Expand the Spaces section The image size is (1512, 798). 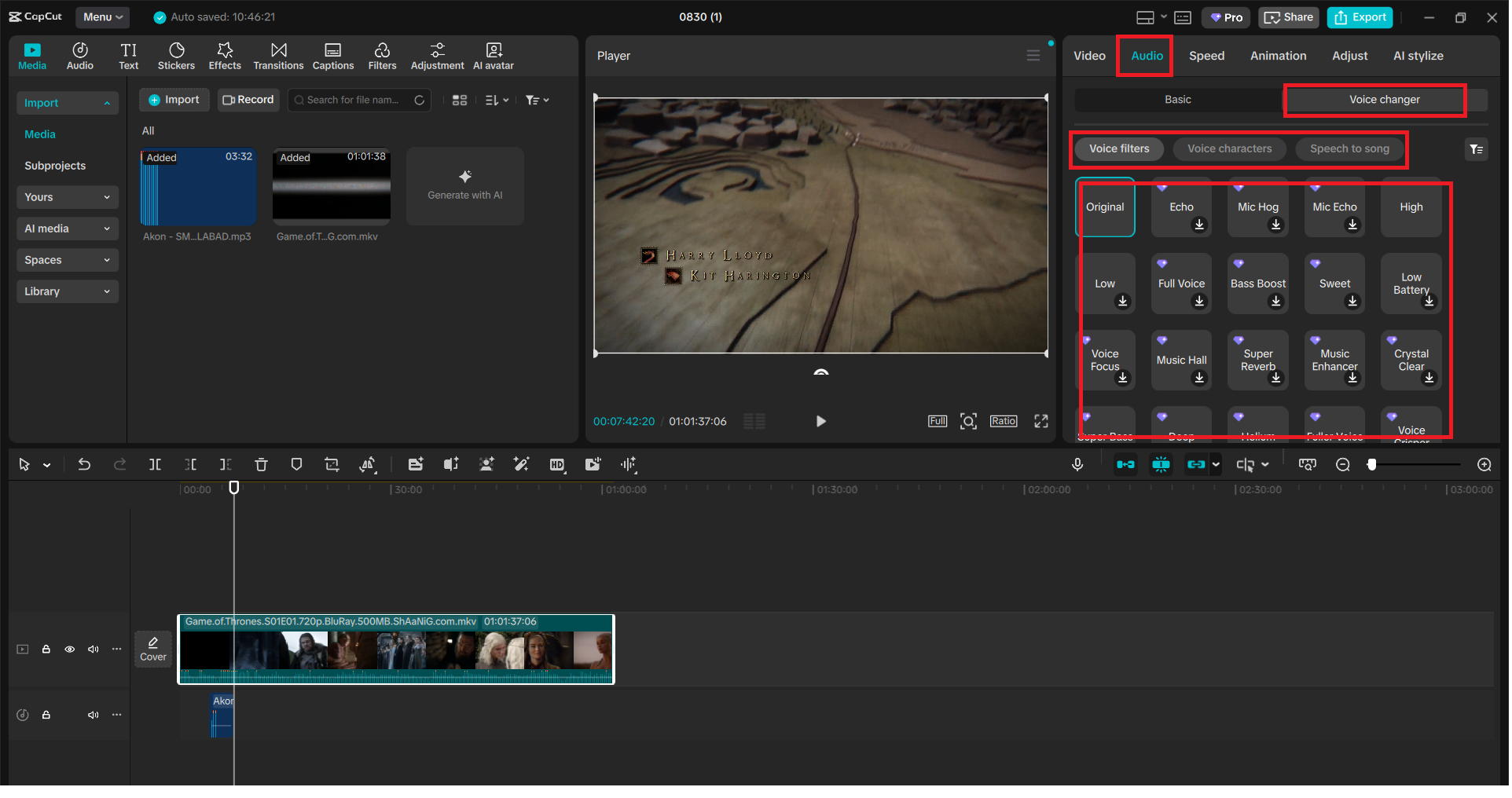pyautogui.click(x=67, y=260)
